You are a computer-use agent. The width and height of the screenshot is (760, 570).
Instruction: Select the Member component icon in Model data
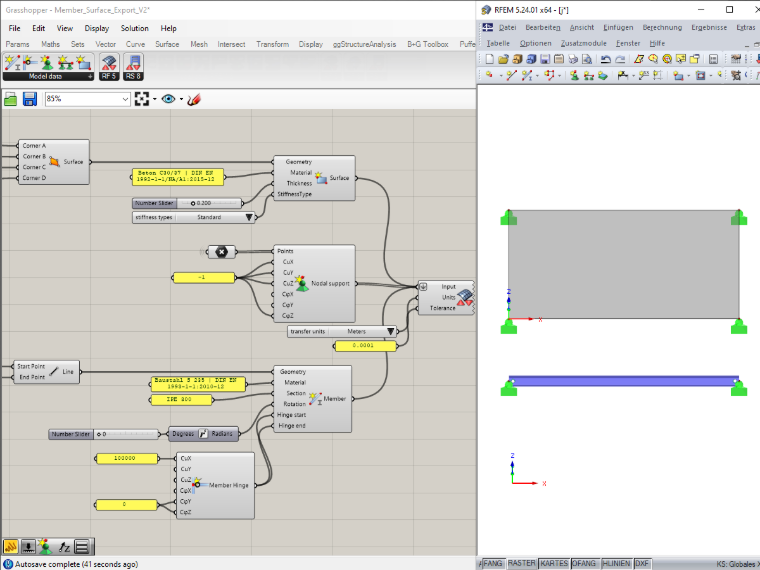coord(12,63)
